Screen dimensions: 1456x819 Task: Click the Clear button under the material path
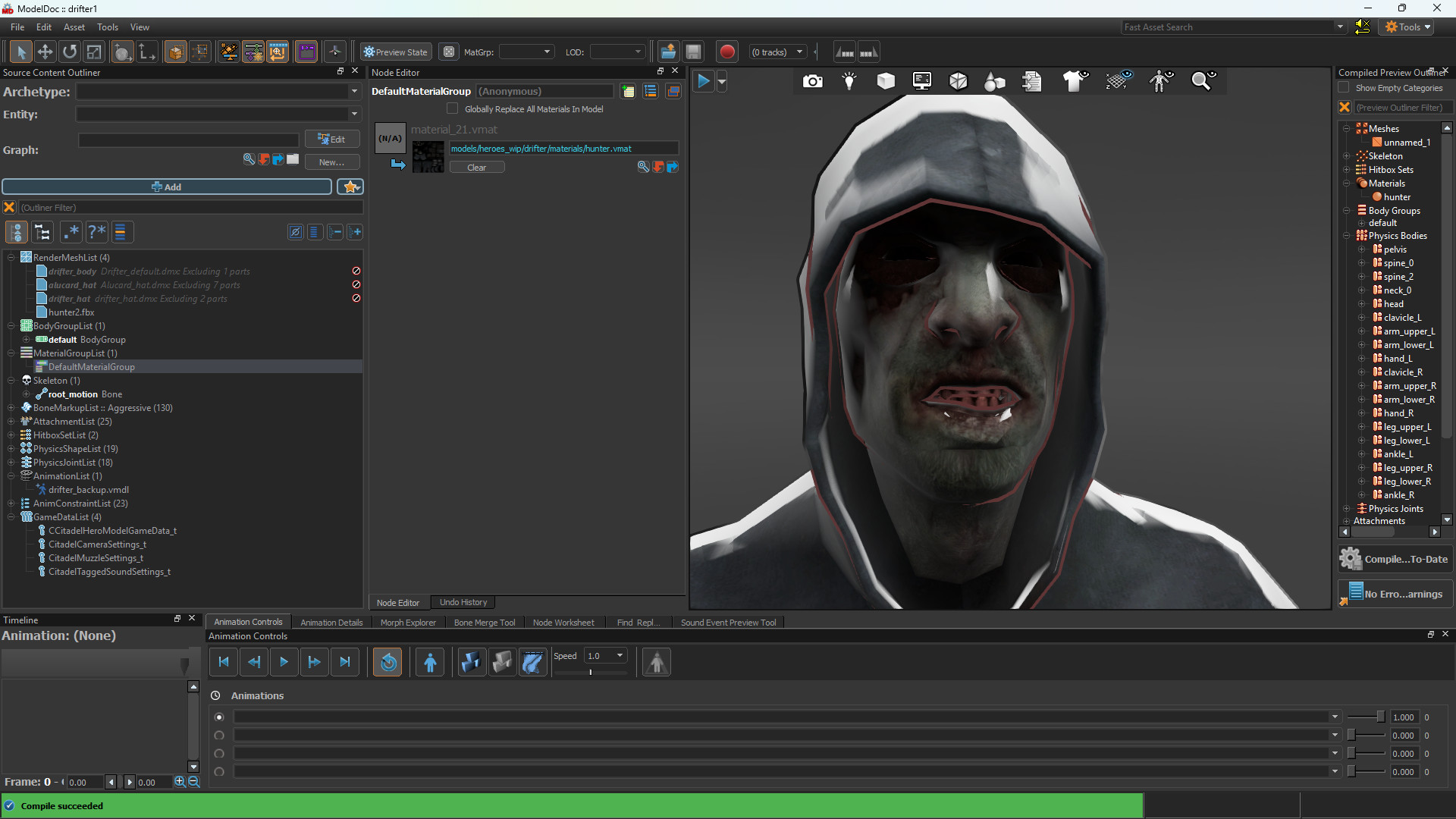tap(477, 167)
